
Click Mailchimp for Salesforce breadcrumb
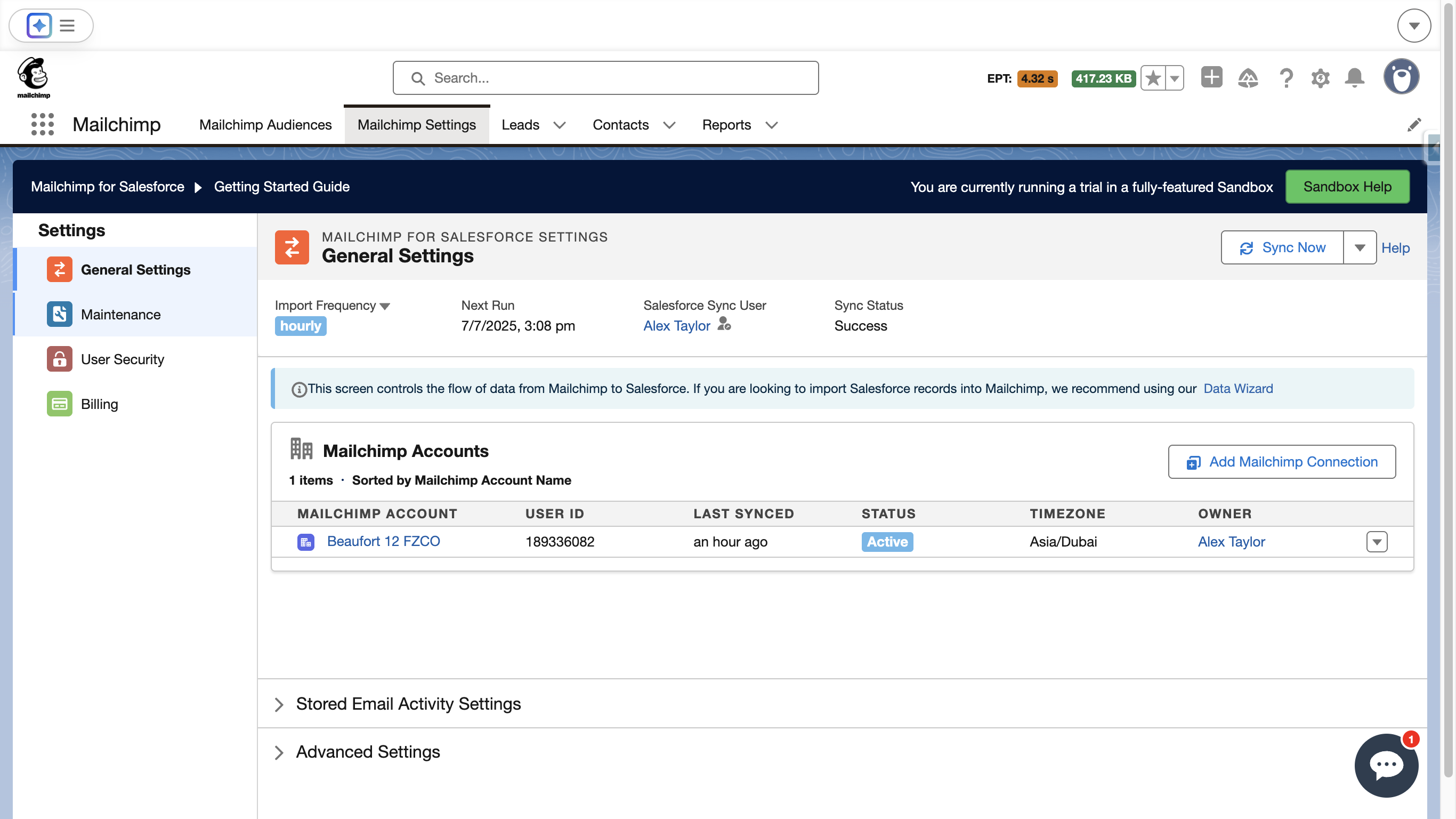coord(108,187)
